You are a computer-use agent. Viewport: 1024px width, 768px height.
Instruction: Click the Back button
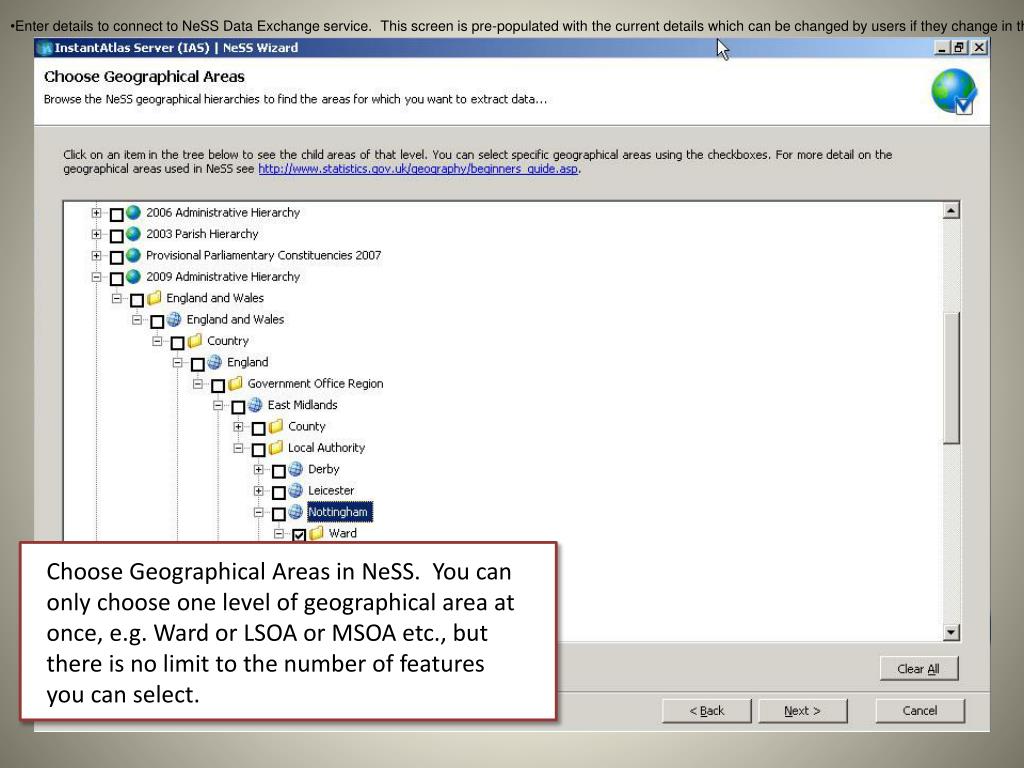tap(707, 711)
